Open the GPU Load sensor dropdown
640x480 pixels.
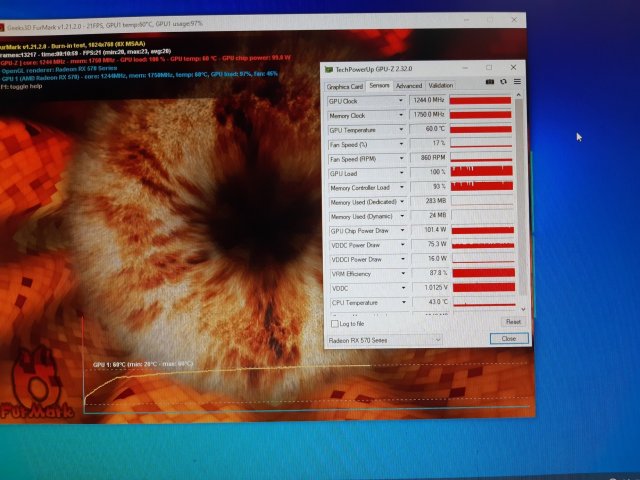[x=402, y=173]
